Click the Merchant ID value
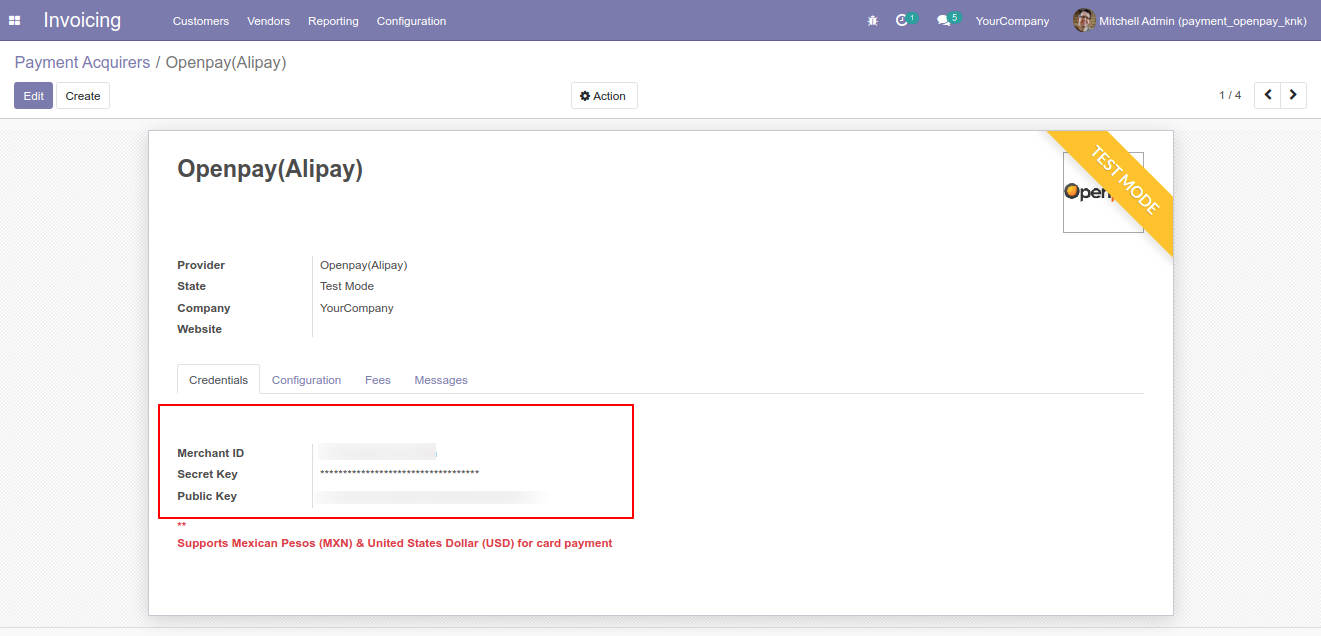Screen dimensions: 1321x636 pyautogui.click(x=378, y=453)
